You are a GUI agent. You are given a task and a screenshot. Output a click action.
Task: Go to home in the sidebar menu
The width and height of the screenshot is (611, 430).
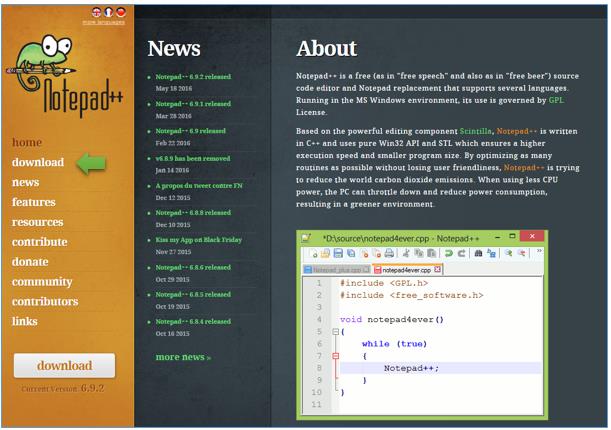pyautogui.click(x=27, y=143)
